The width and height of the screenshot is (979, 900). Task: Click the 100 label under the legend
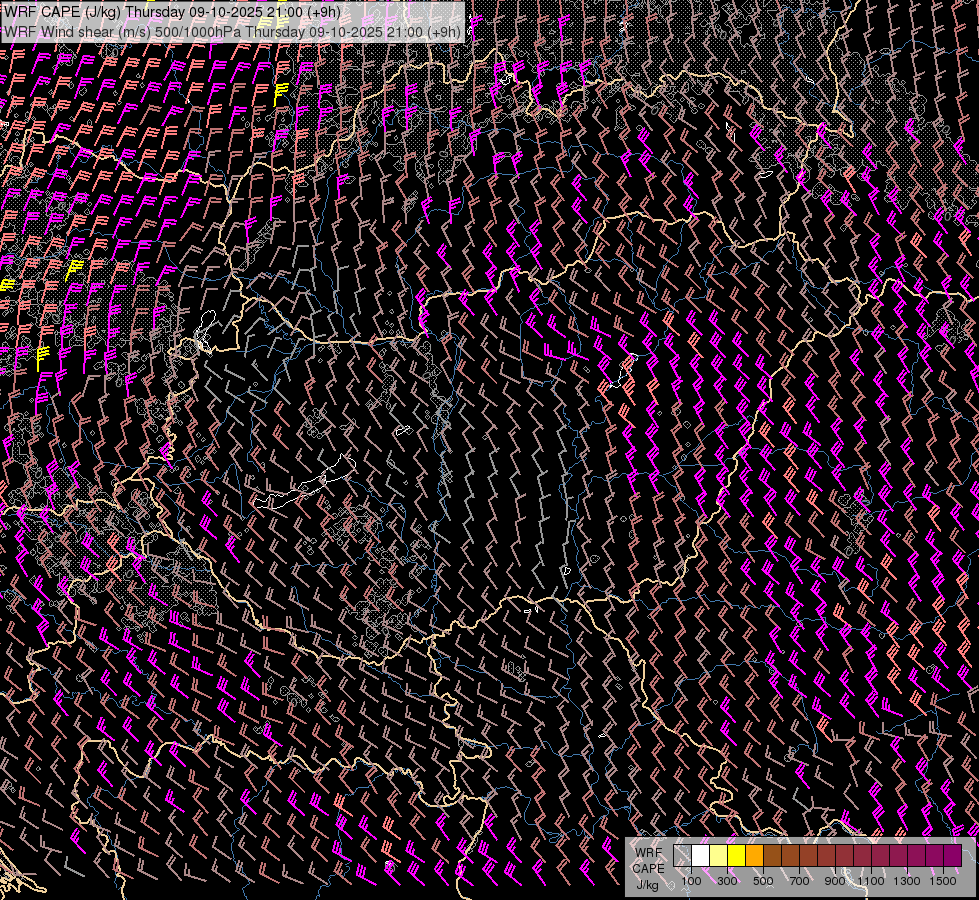click(x=691, y=881)
